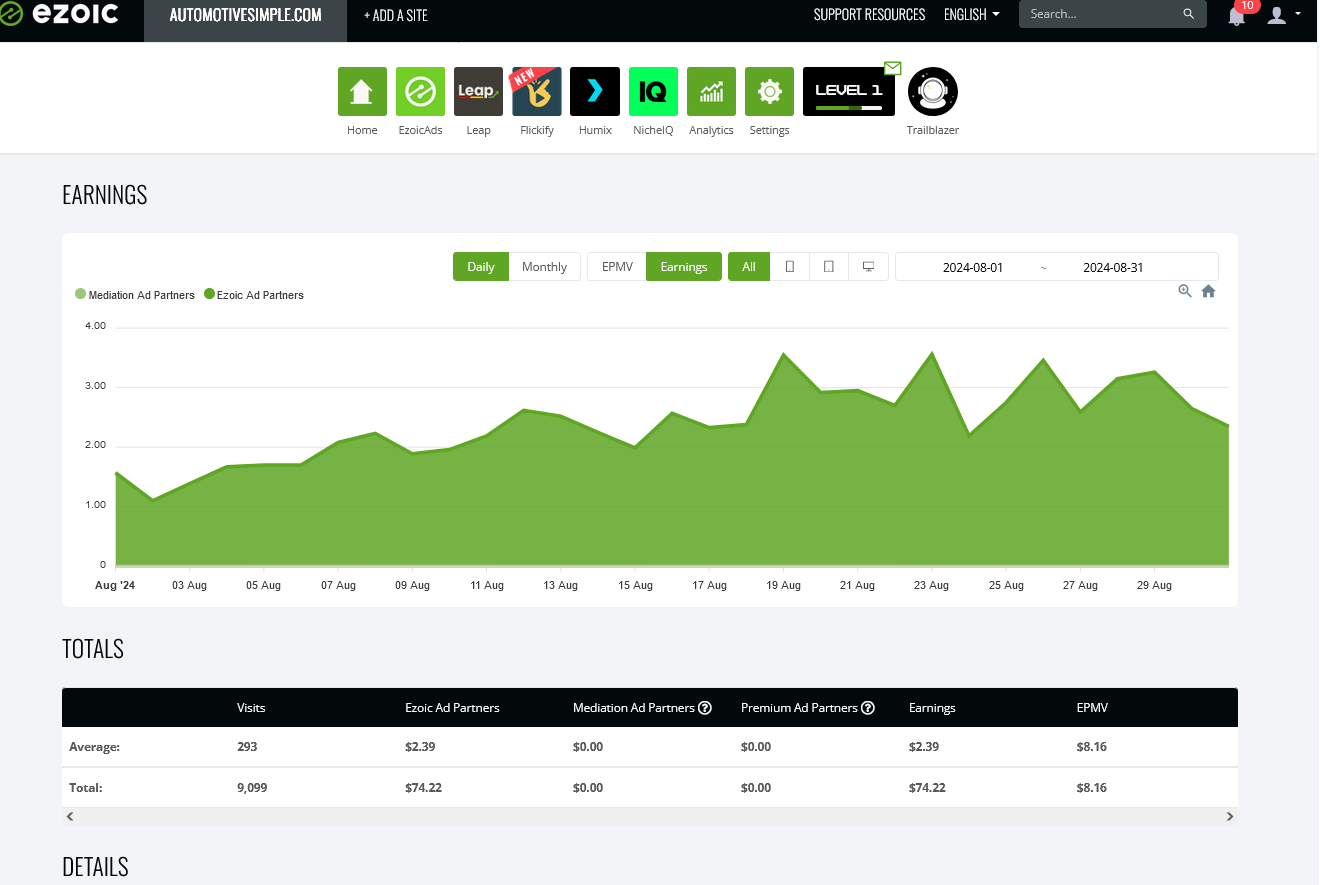Open the EzoicAds icon

pos(420,92)
